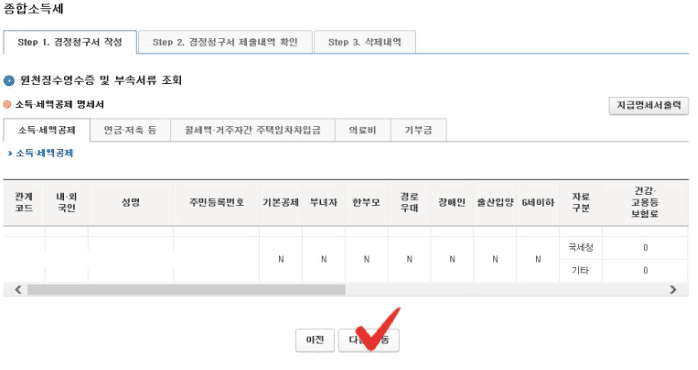Click the orange bullet beside 소득·세액공제 명세서
The image size is (698, 370).
pos(7,105)
